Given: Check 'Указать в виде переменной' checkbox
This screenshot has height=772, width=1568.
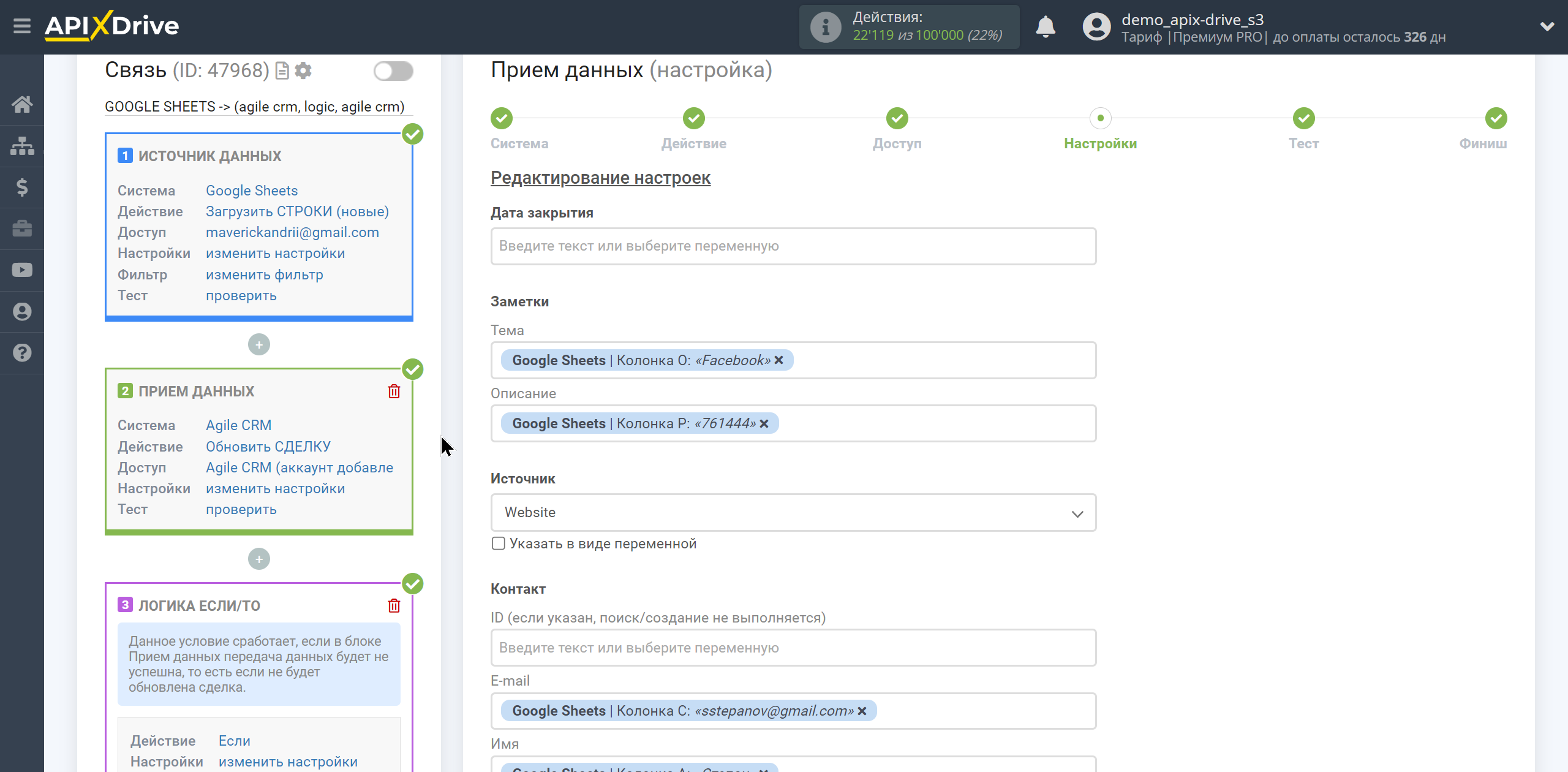Looking at the screenshot, I should (x=499, y=543).
